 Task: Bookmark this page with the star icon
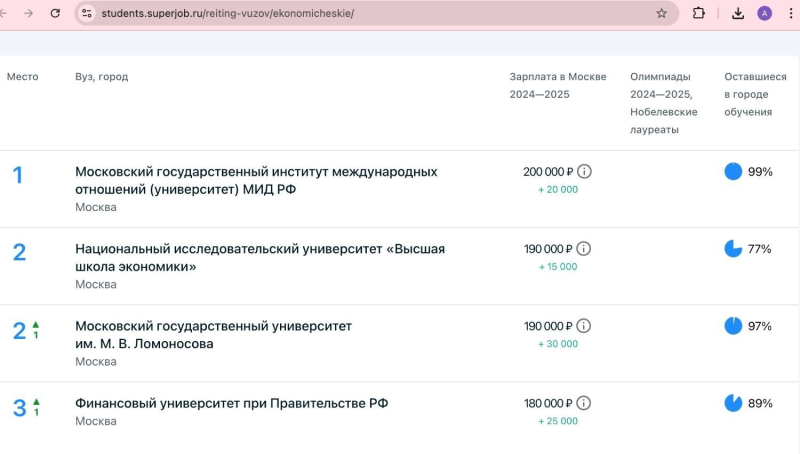[661, 13]
